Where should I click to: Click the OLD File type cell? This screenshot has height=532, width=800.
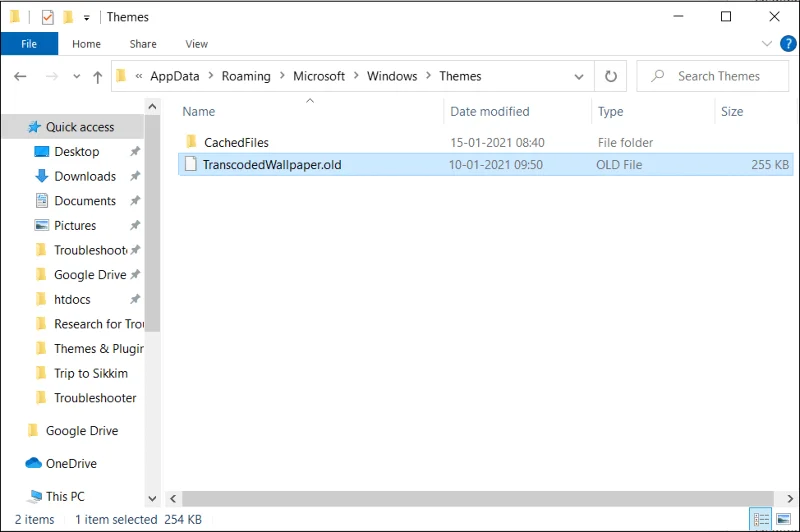click(619, 165)
